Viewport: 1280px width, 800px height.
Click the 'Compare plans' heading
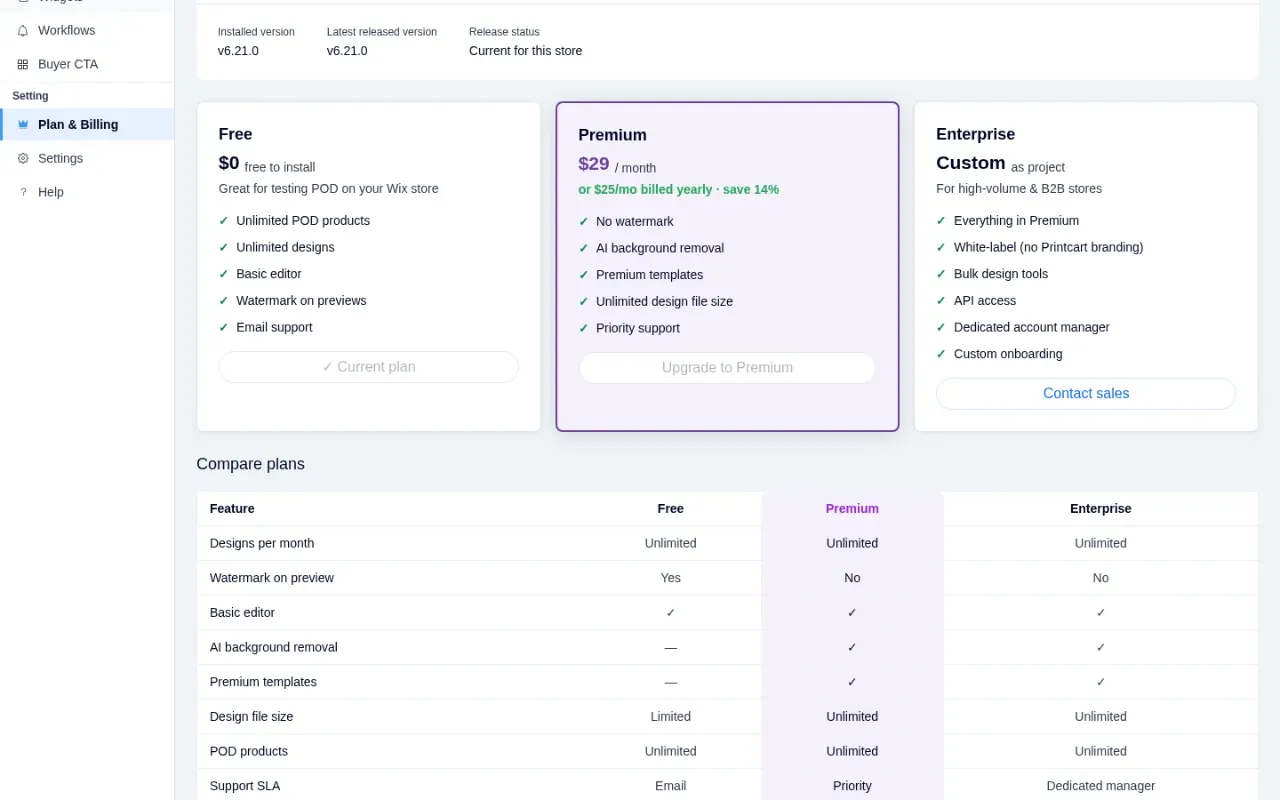point(251,464)
